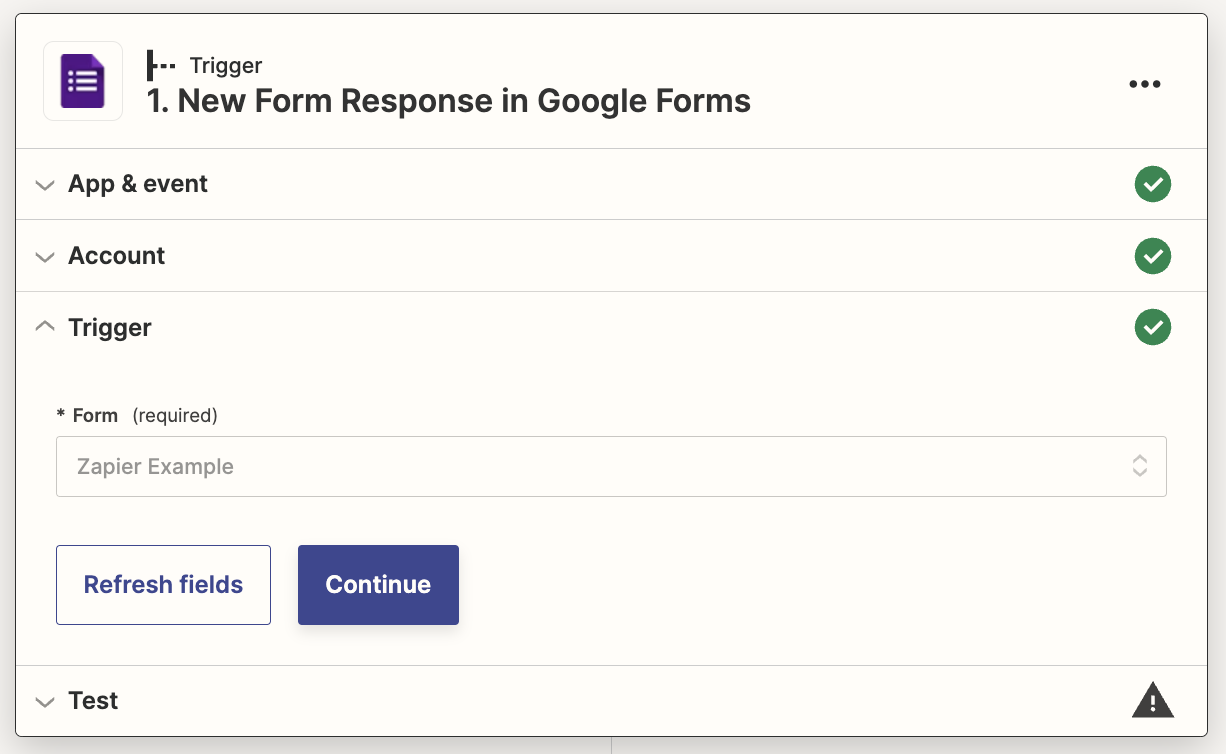Screen dimensions: 1226x754
Task: Expand the App & event chevron
Action: tap(44, 185)
